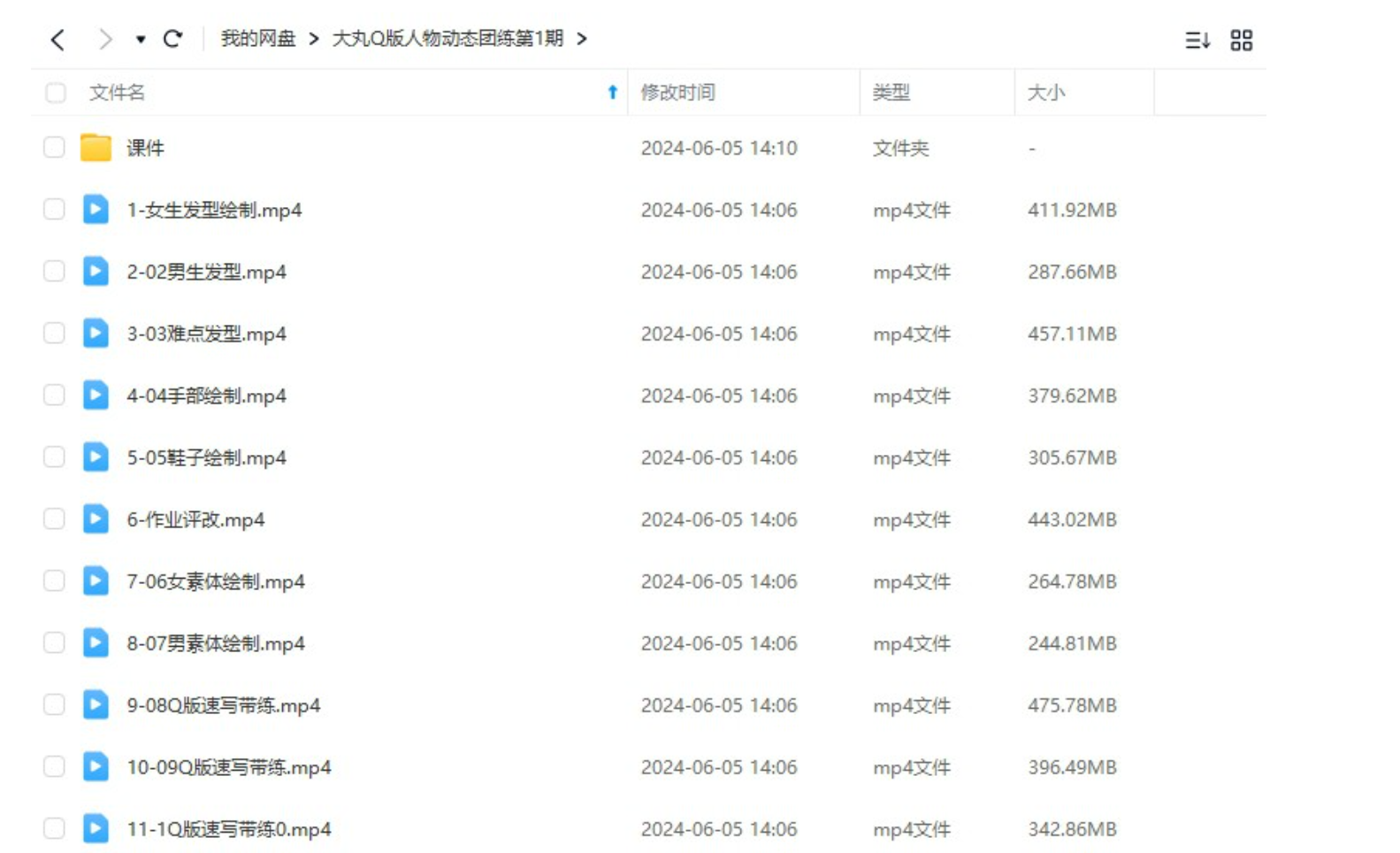Click video icon of 11-1Q版速写带练0.mp4
Viewport: 1400px width, 853px height.
[x=96, y=828]
